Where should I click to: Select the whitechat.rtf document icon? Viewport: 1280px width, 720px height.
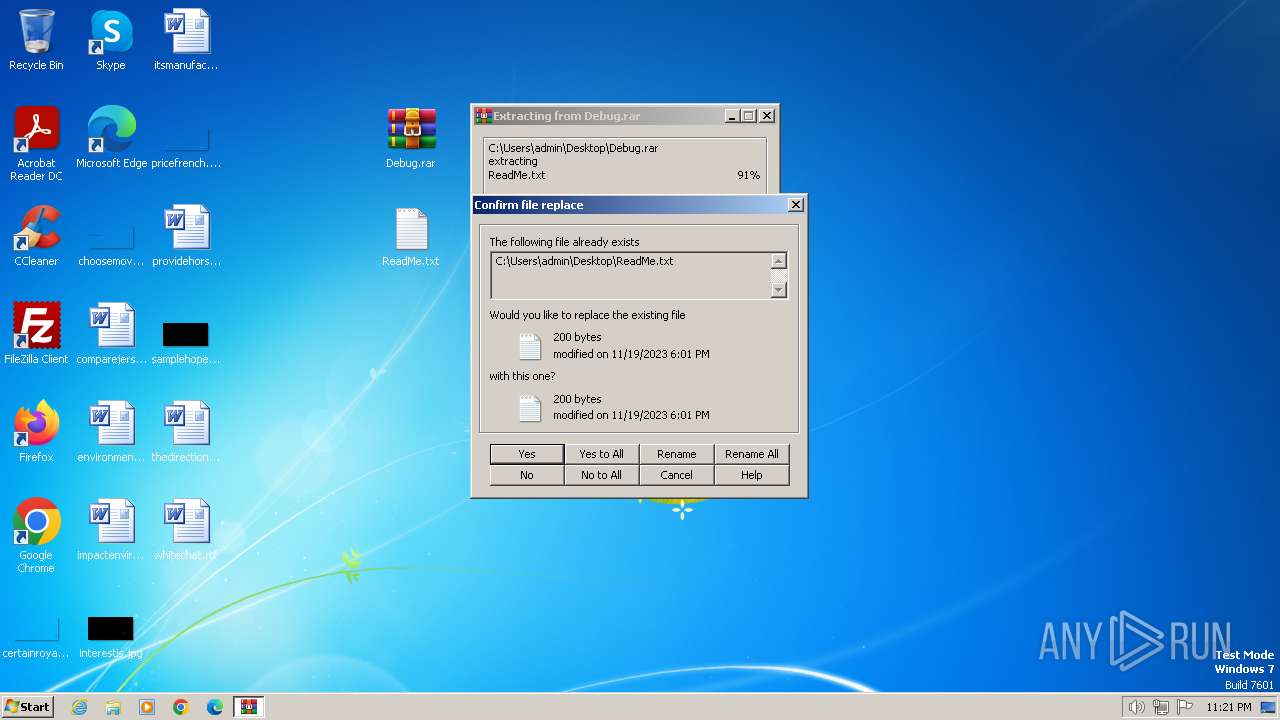point(186,530)
